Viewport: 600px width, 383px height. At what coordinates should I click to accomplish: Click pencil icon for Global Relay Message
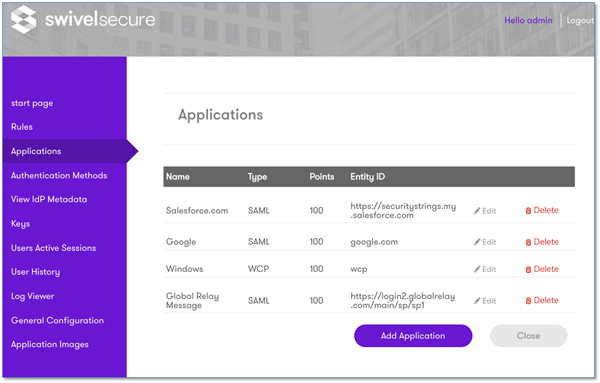(x=477, y=301)
